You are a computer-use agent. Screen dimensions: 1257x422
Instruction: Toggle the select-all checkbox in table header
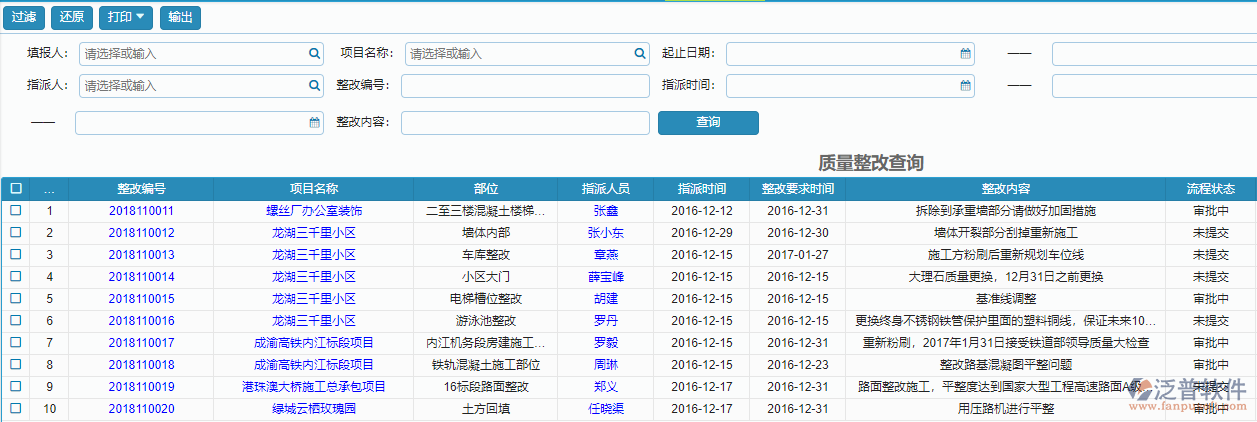pos(15,188)
